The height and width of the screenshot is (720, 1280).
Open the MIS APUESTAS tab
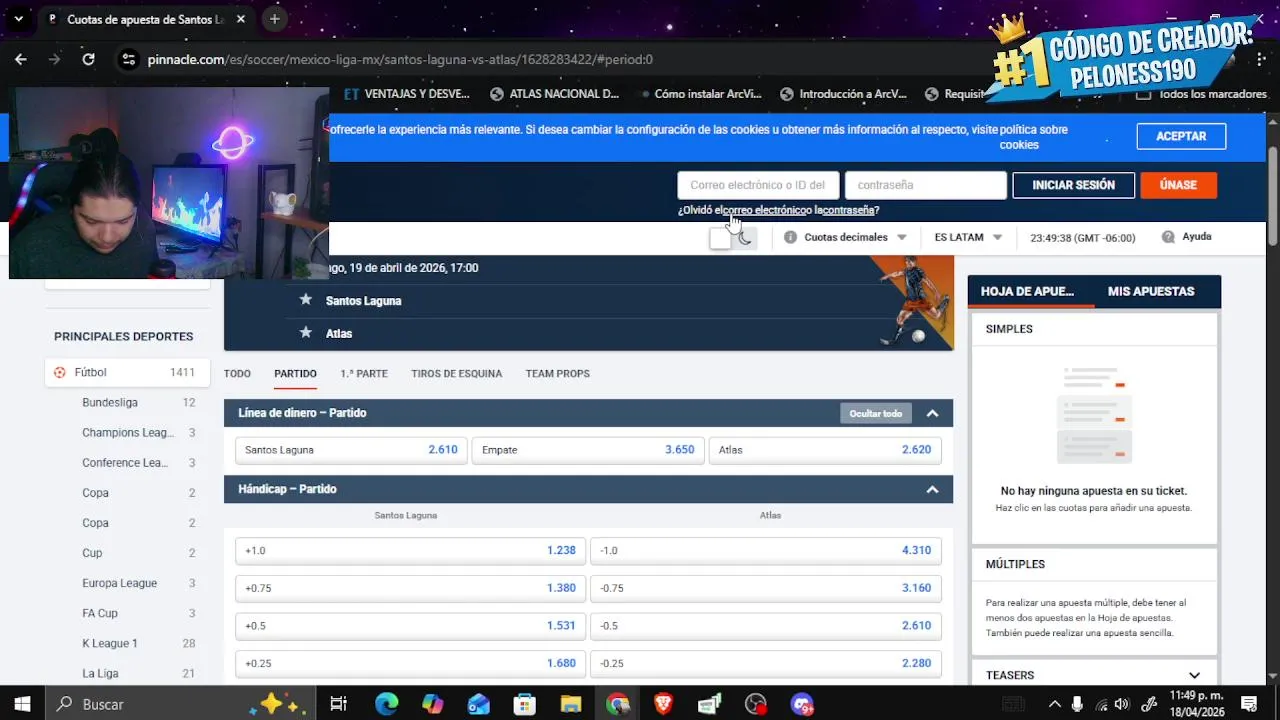pyautogui.click(x=1151, y=291)
